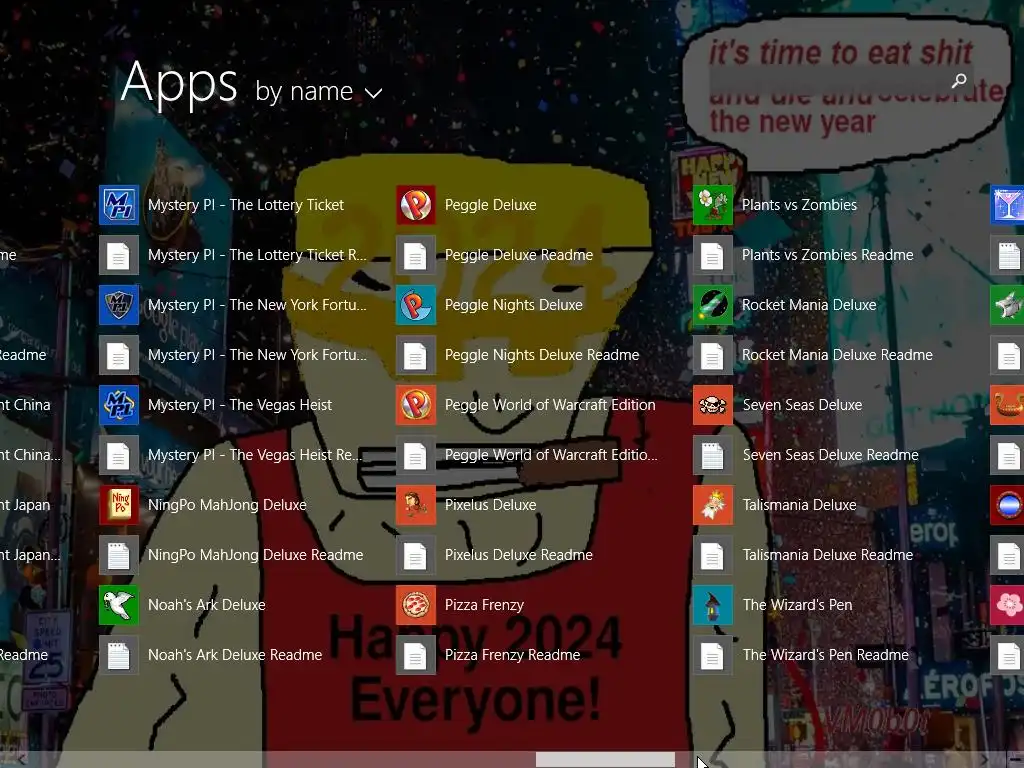Open 'Mystery PI - The Vegas Heist Re...' label

[255, 455]
